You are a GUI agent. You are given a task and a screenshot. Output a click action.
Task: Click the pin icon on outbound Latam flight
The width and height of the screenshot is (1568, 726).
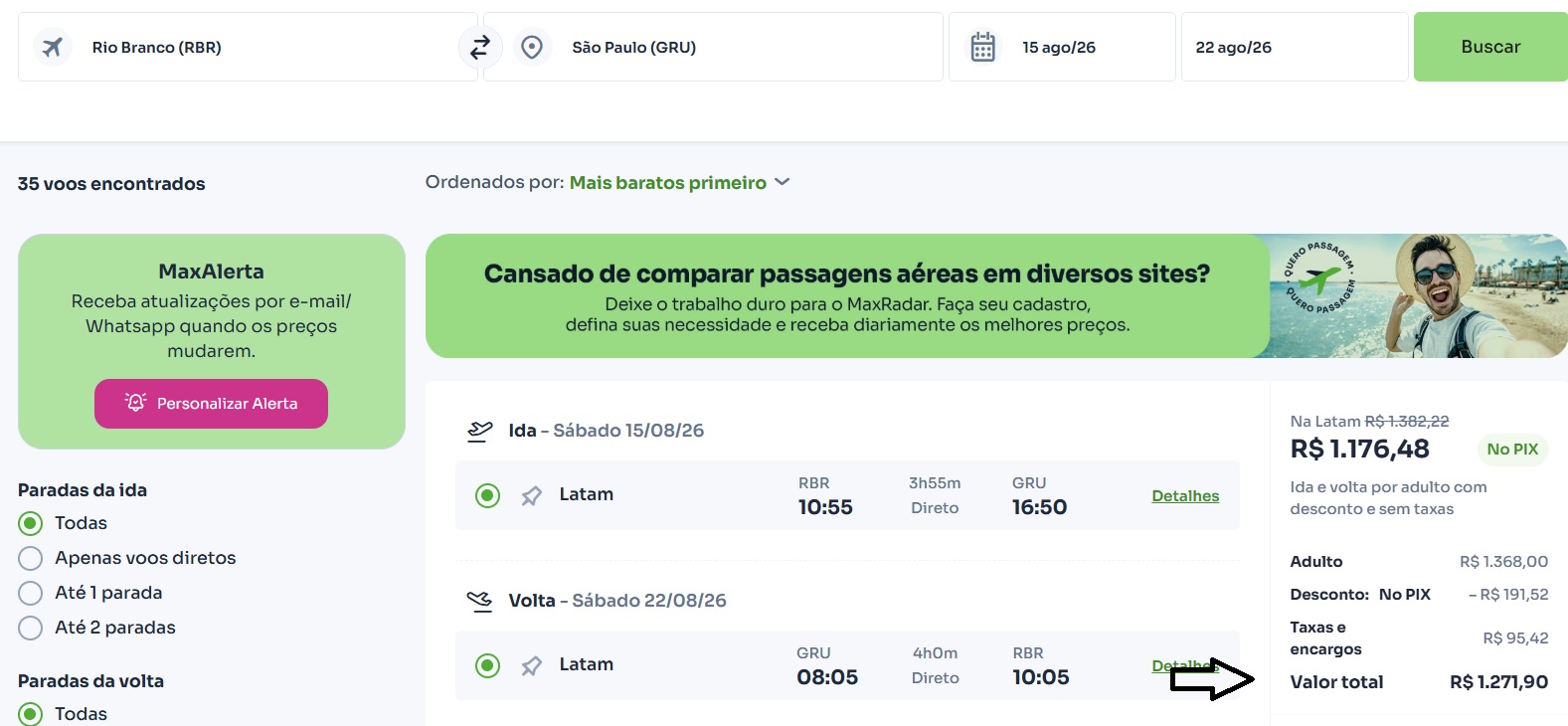click(x=532, y=495)
